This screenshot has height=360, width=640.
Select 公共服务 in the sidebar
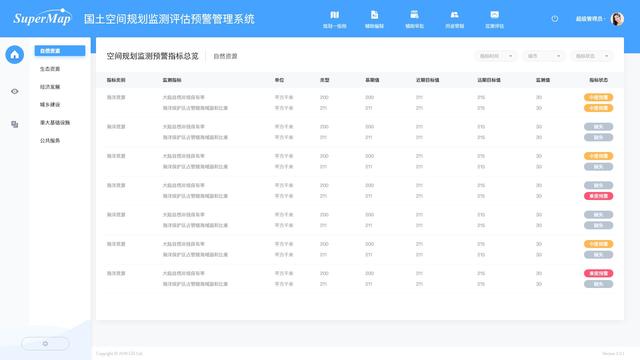coord(50,140)
